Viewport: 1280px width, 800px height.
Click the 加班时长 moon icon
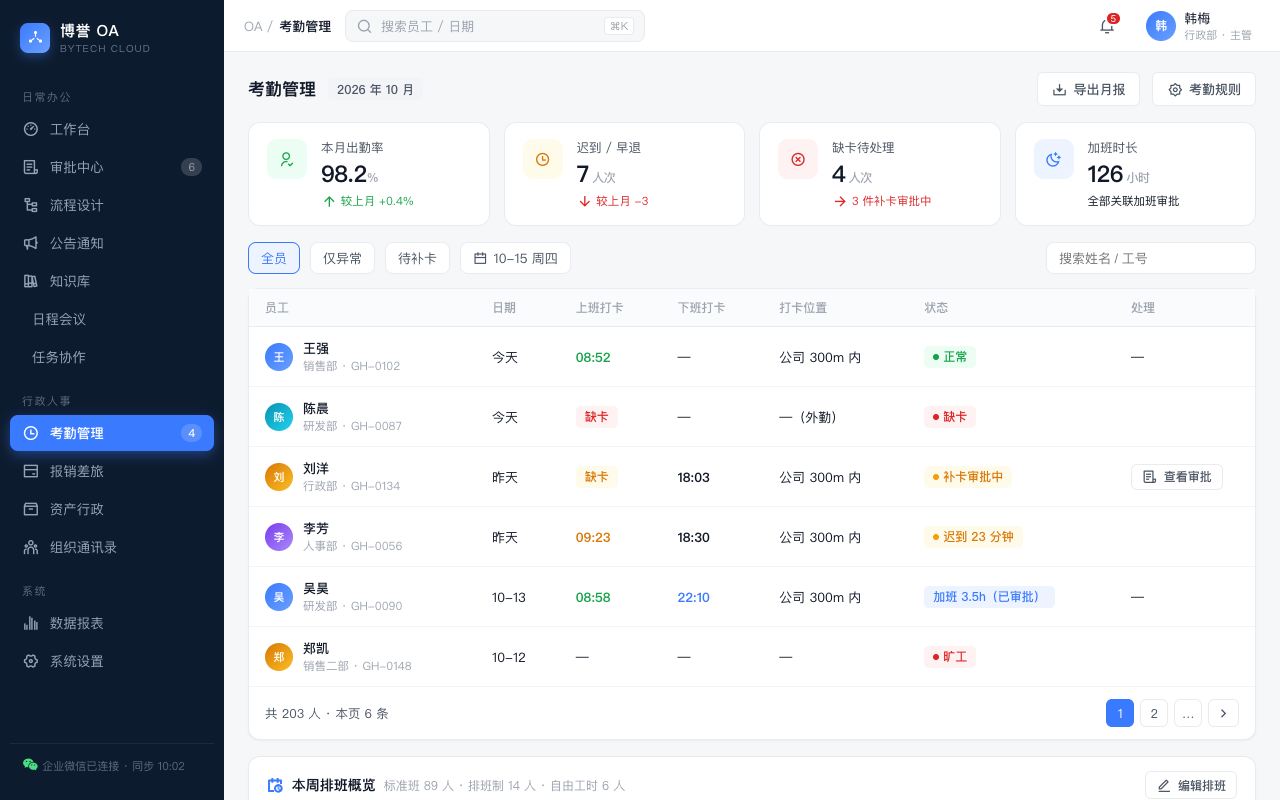pos(1054,159)
